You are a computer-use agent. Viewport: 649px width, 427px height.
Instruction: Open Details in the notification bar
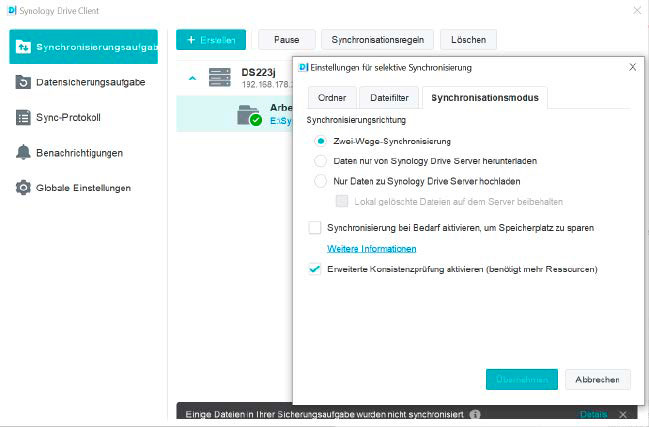pyautogui.click(x=594, y=414)
